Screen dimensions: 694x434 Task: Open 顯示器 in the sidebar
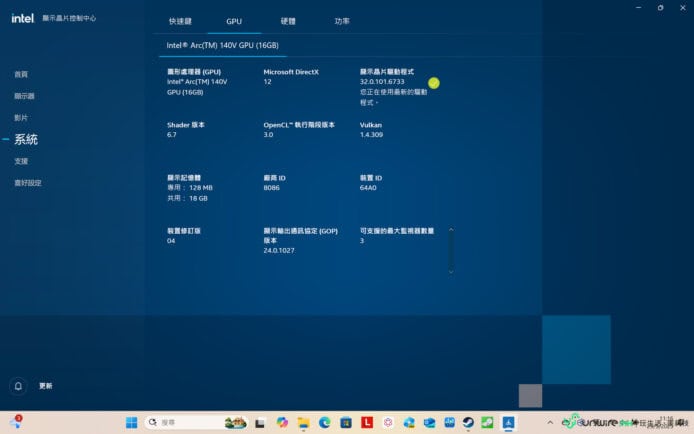click(x=24, y=96)
